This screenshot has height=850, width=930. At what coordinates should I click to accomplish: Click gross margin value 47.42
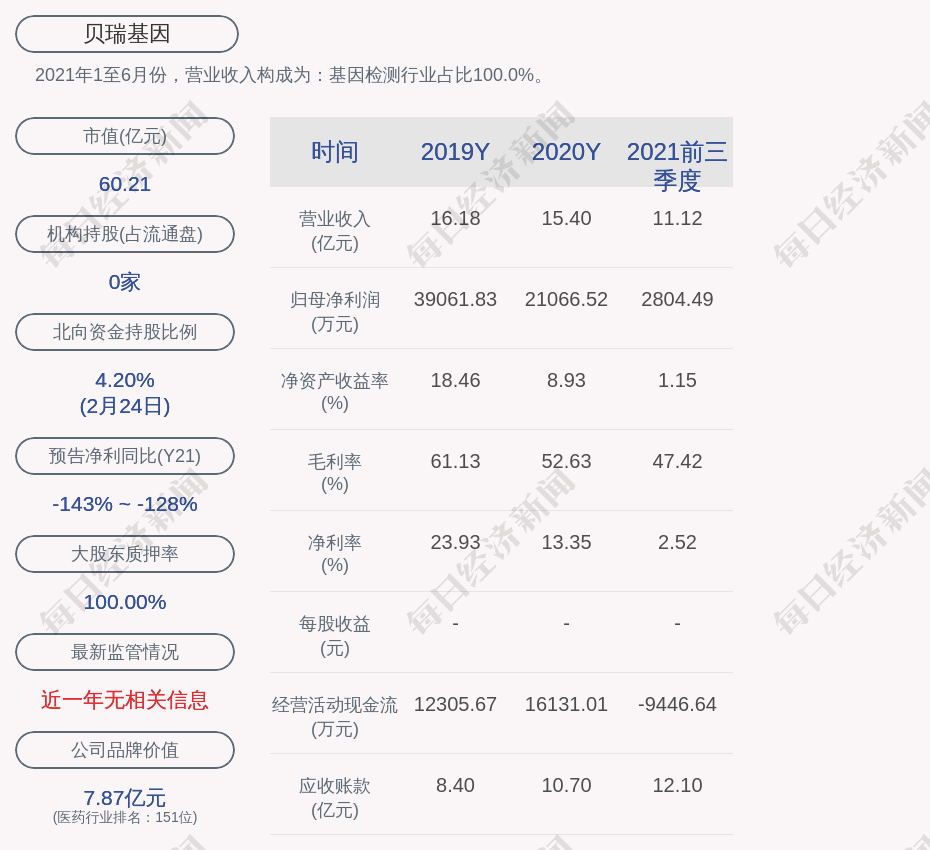677,461
